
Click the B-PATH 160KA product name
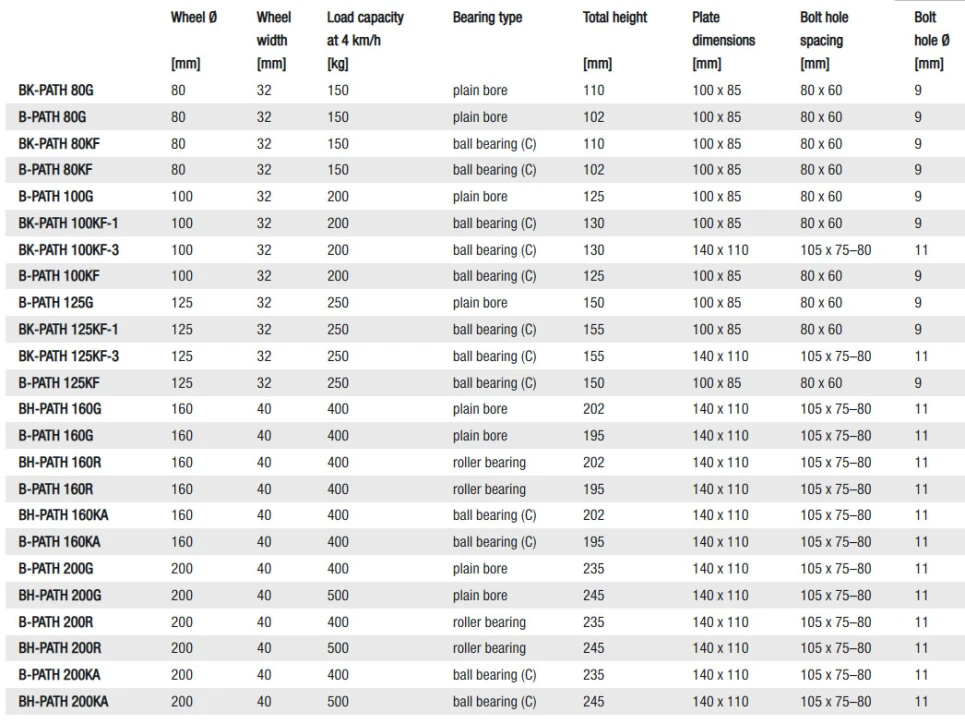[59, 541]
